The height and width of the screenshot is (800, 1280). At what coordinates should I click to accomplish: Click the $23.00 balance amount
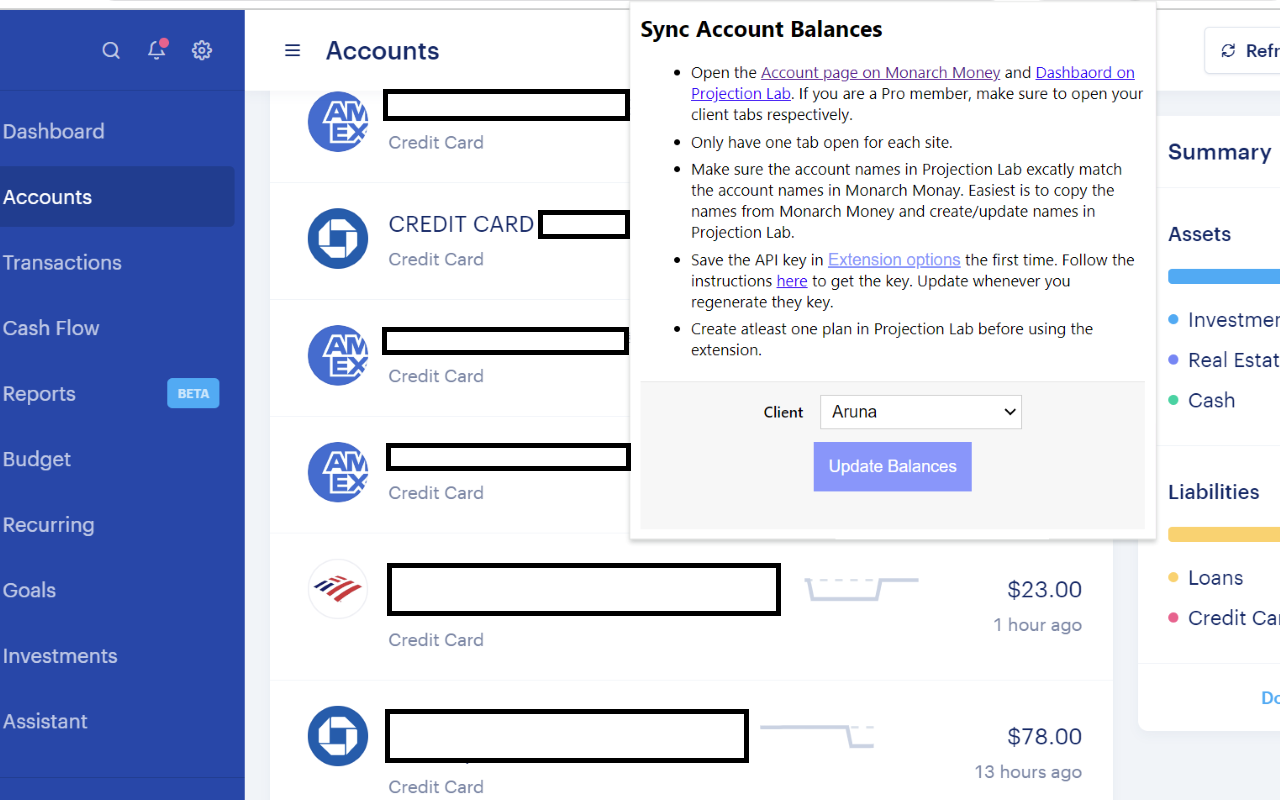tap(1045, 590)
